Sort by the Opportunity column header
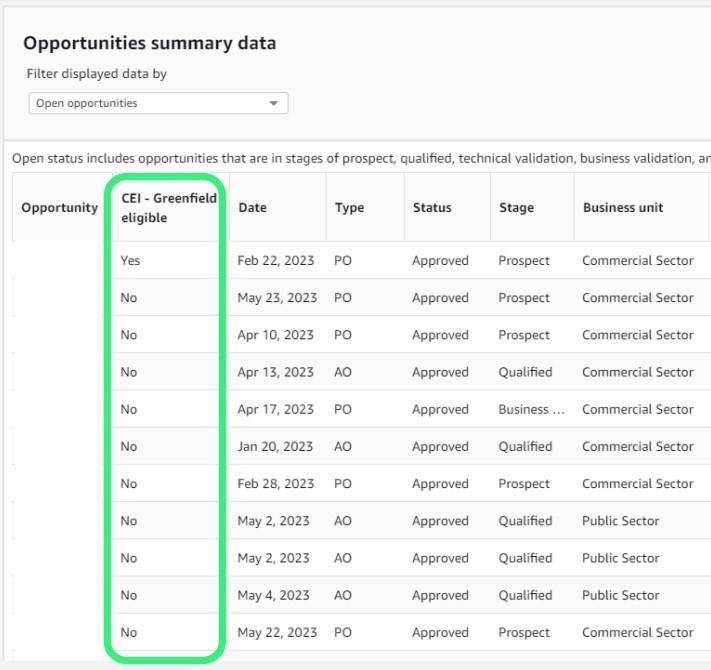Image resolution: width=711 pixels, height=670 pixels. tap(59, 208)
